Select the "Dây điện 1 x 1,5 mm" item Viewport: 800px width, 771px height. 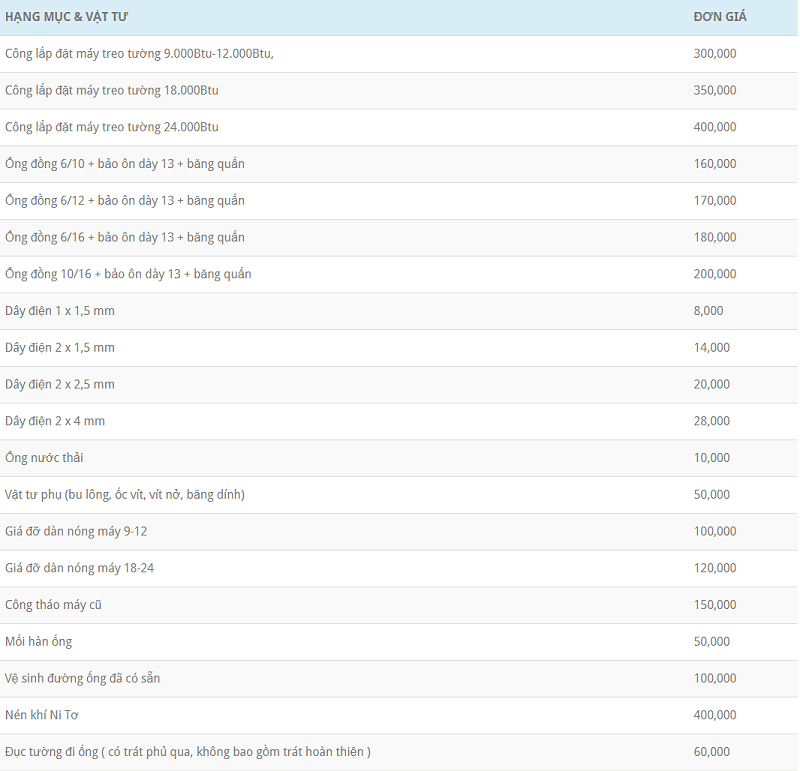[x=60, y=311]
